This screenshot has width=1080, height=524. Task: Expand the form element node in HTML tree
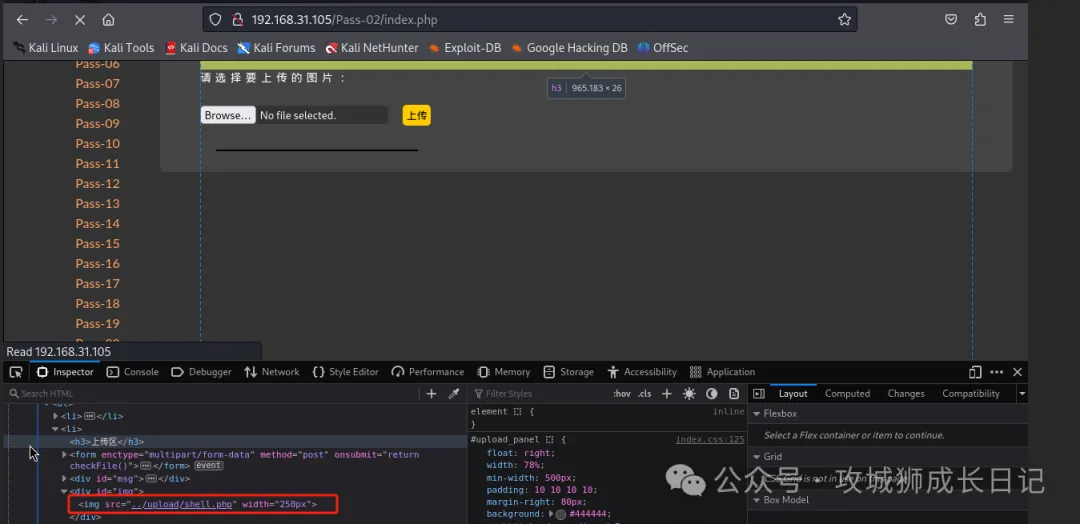point(64,455)
